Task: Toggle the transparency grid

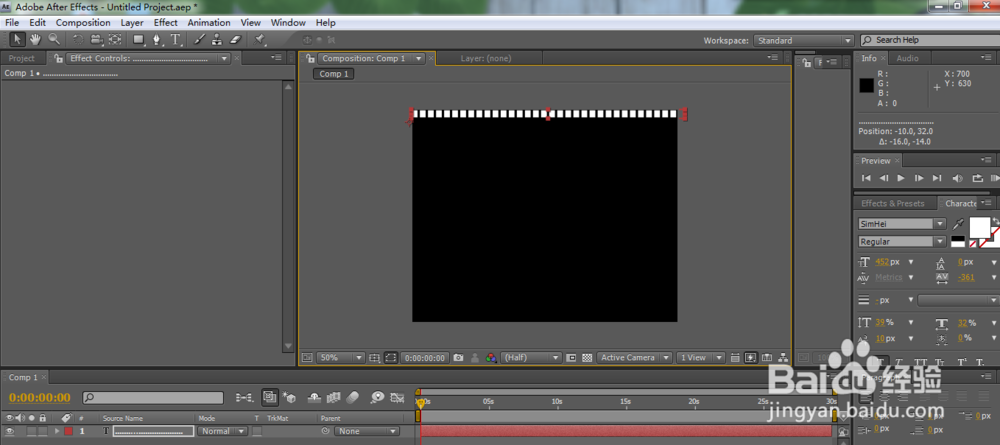Action: [x=587, y=358]
